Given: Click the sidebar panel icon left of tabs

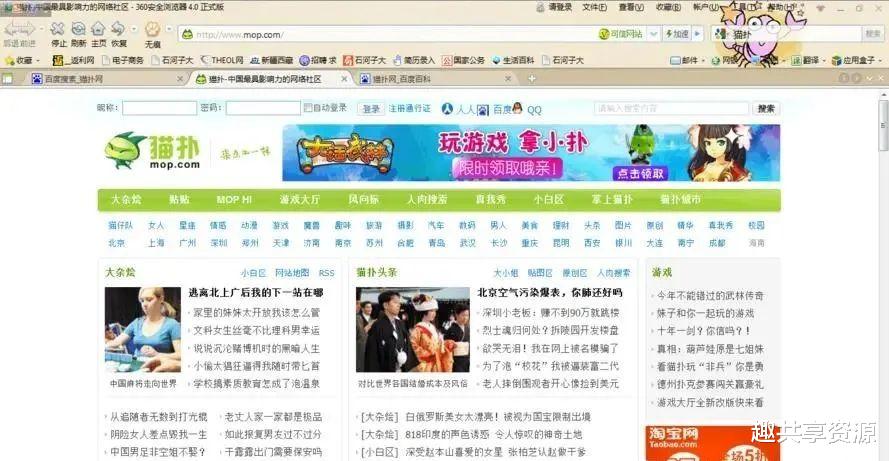Looking at the screenshot, I should click(7, 79).
